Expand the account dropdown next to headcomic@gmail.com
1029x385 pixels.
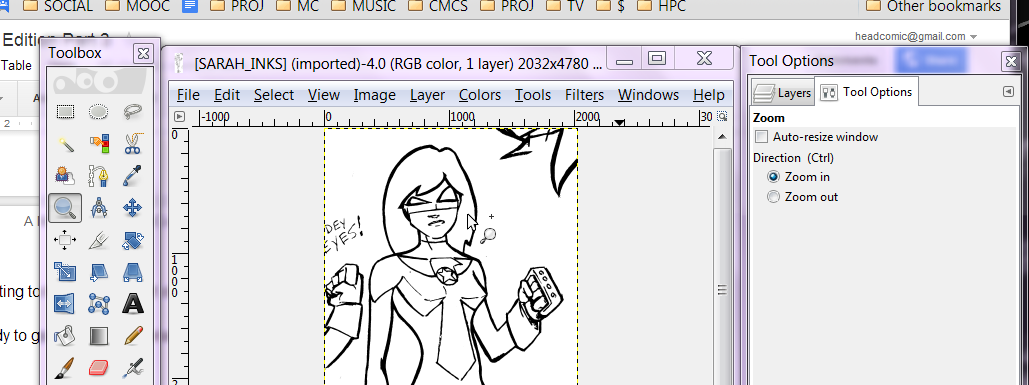coord(973,37)
